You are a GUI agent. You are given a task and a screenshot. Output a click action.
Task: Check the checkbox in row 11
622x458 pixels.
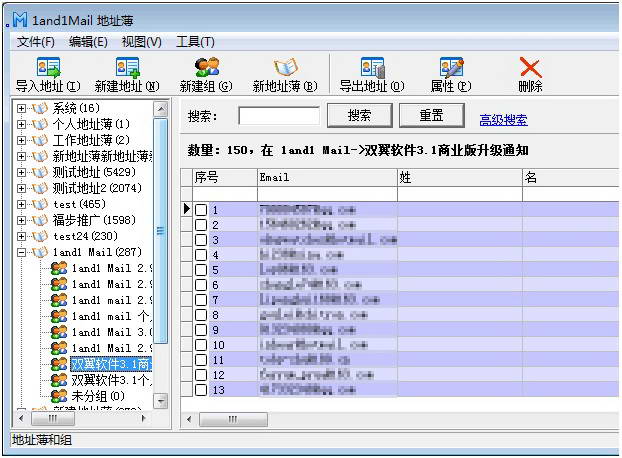click(201, 360)
